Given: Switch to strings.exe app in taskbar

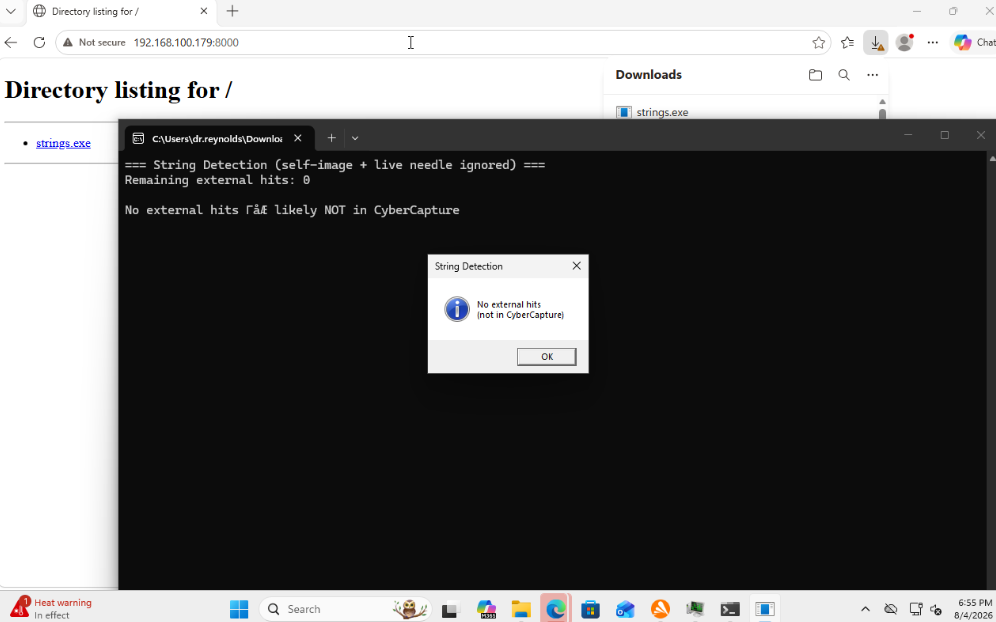Looking at the screenshot, I should pos(765,609).
